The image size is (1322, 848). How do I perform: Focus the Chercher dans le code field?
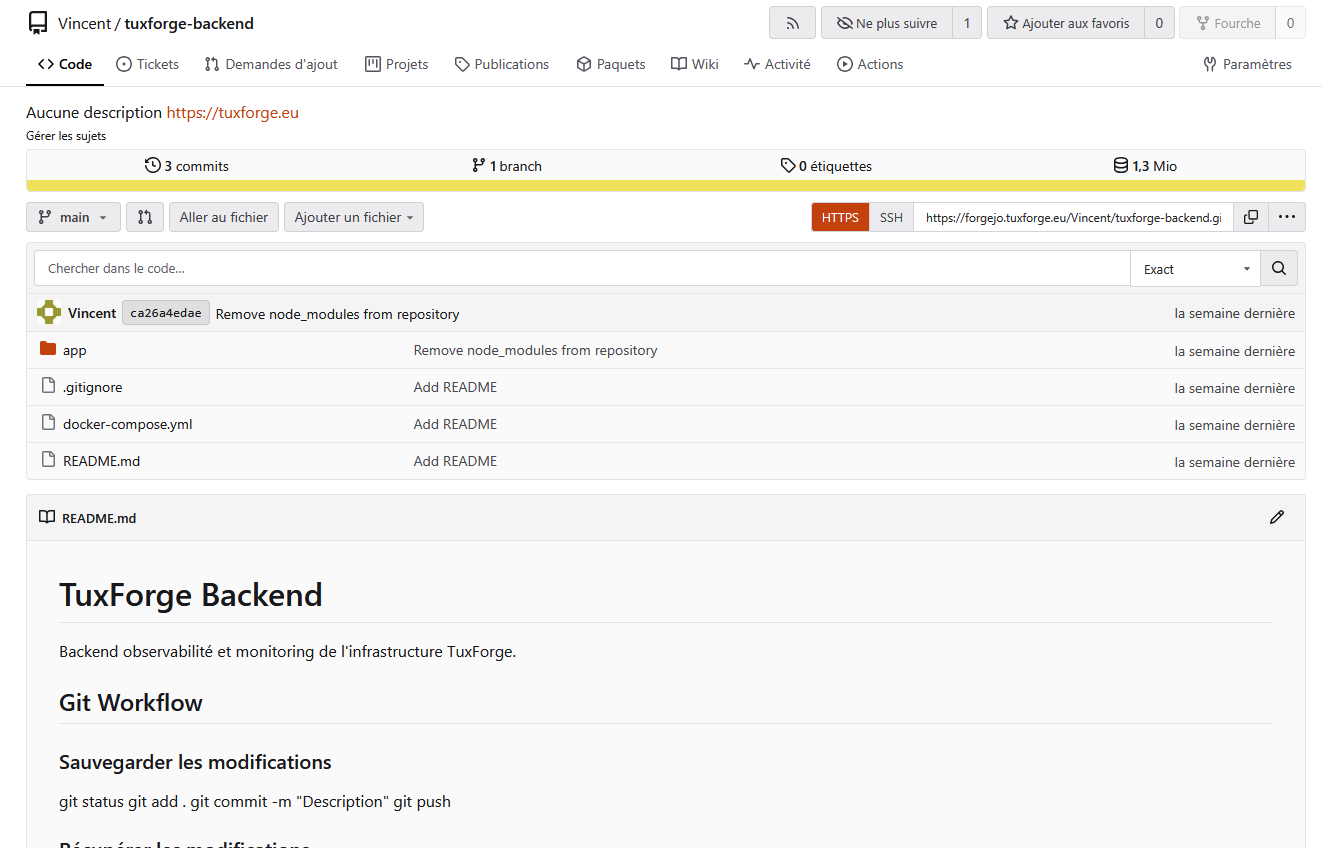click(x=582, y=268)
